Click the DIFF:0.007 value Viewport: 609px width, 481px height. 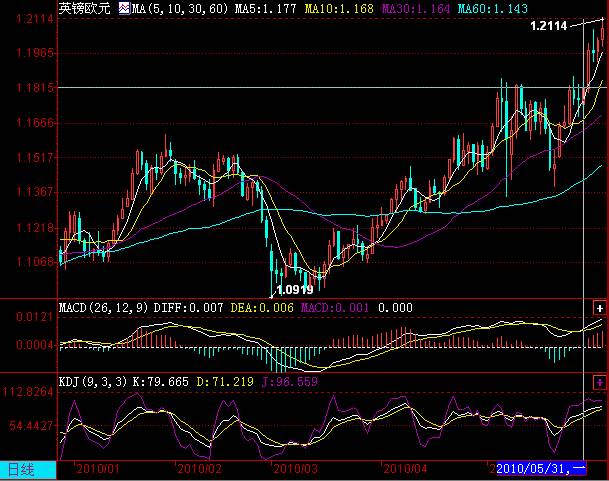pyautogui.click(x=188, y=308)
